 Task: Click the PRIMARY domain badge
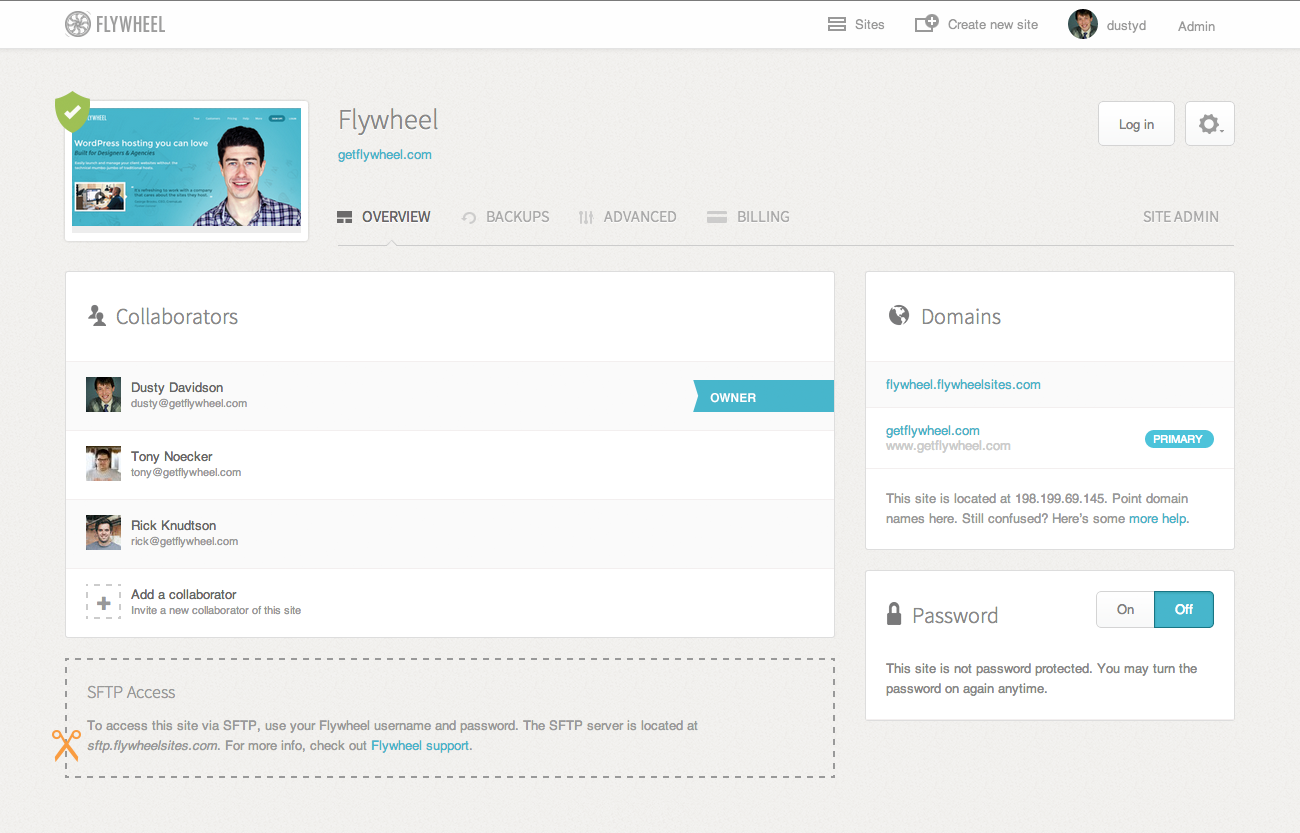tap(1179, 439)
